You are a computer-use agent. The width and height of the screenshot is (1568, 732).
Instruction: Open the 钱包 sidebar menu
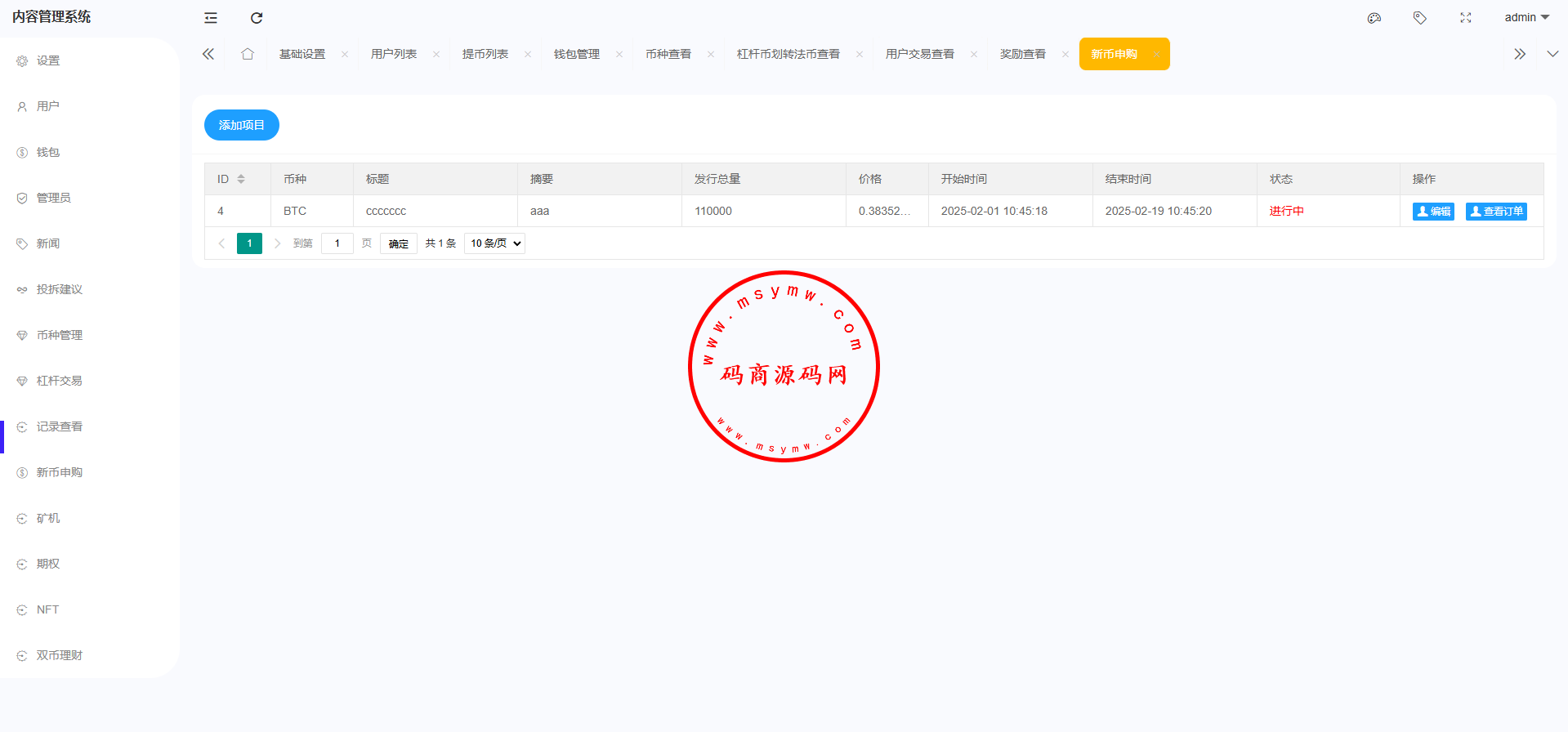(x=90, y=152)
